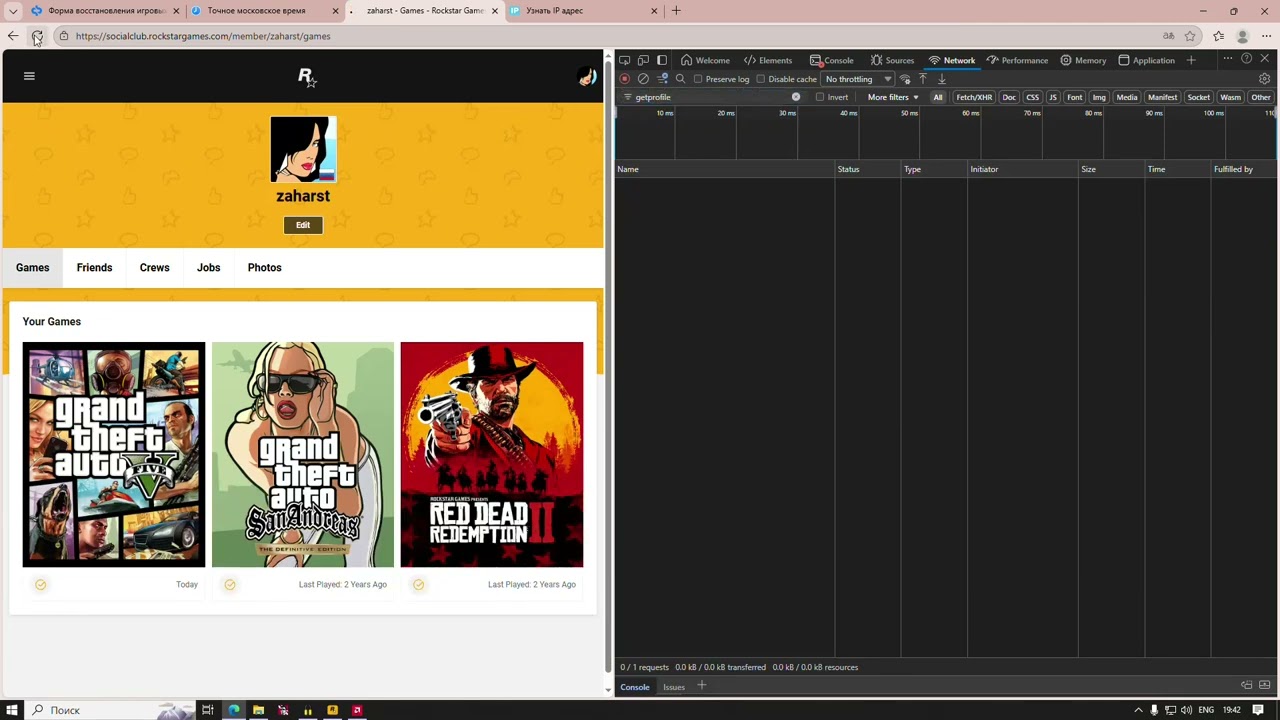The width and height of the screenshot is (1280, 720).
Task: Close the 'Узнать IP адрес' tab
Action: click(x=654, y=11)
